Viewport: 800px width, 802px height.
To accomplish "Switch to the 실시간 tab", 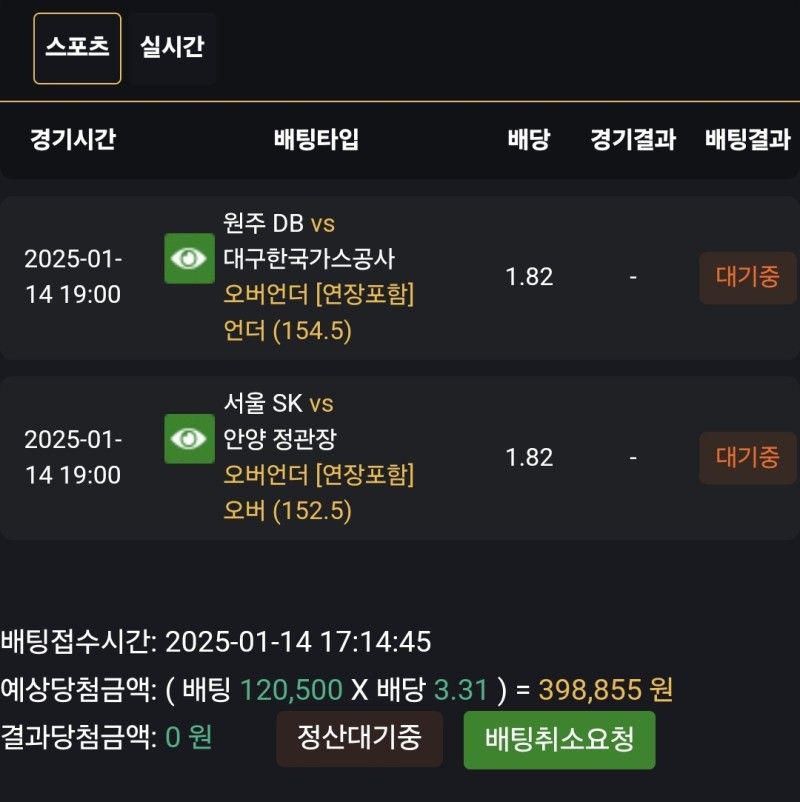I will (x=172, y=48).
